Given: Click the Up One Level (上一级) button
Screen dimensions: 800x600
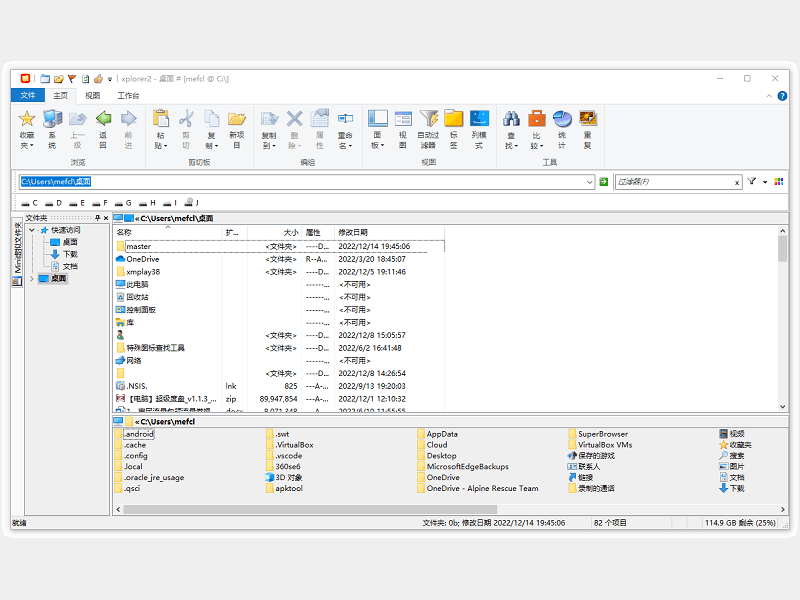Looking at the screenshot, I should (78, 120).
